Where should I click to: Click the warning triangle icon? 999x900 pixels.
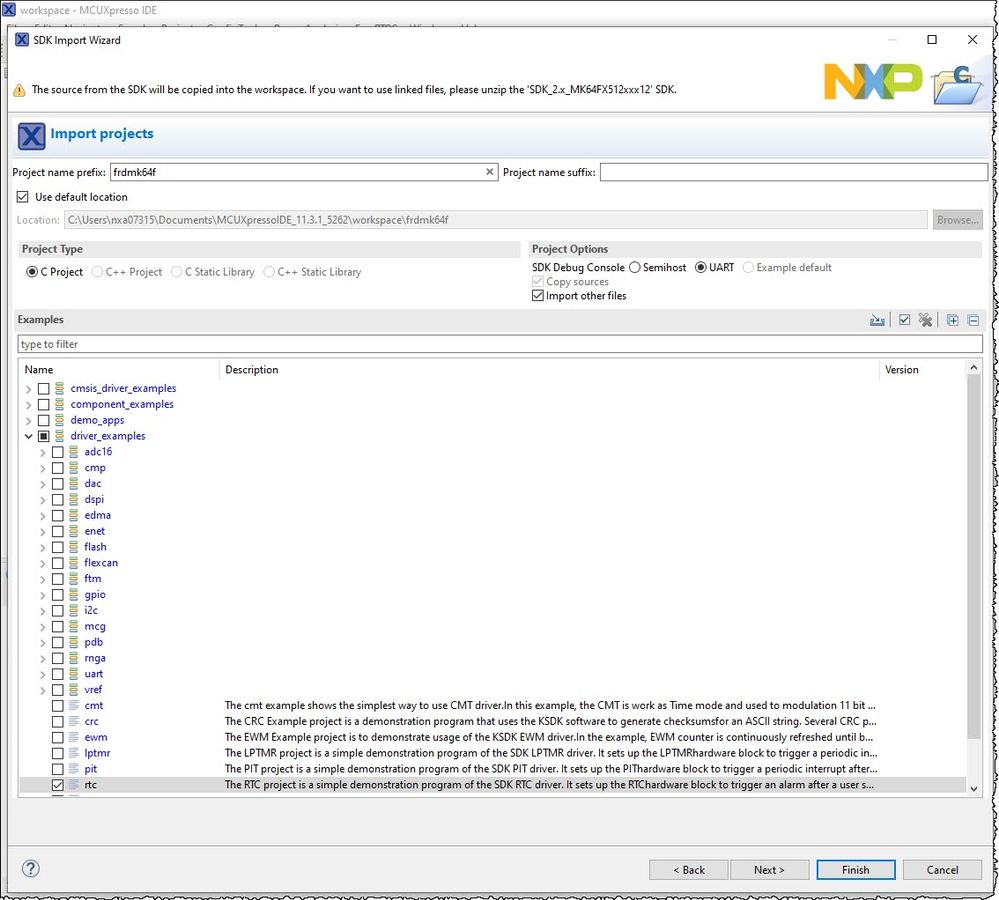click(x=20, y=90)
